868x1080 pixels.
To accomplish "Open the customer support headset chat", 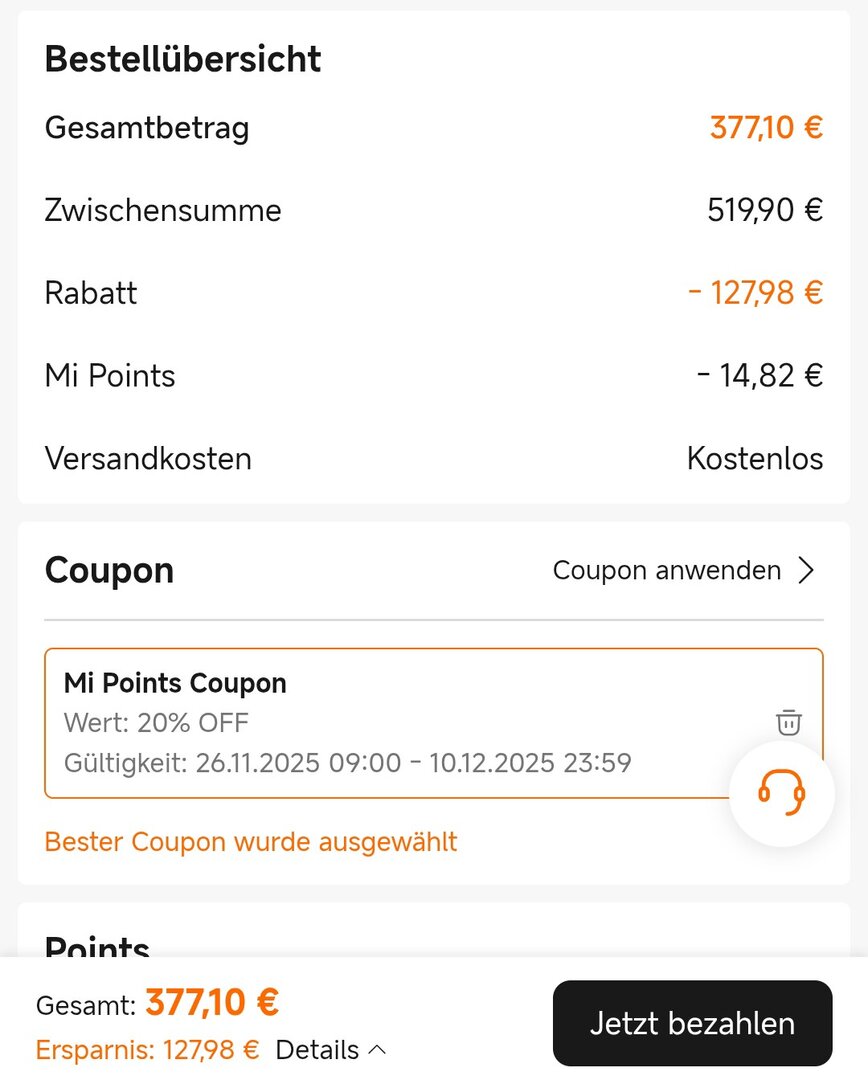I will point(781,794).
